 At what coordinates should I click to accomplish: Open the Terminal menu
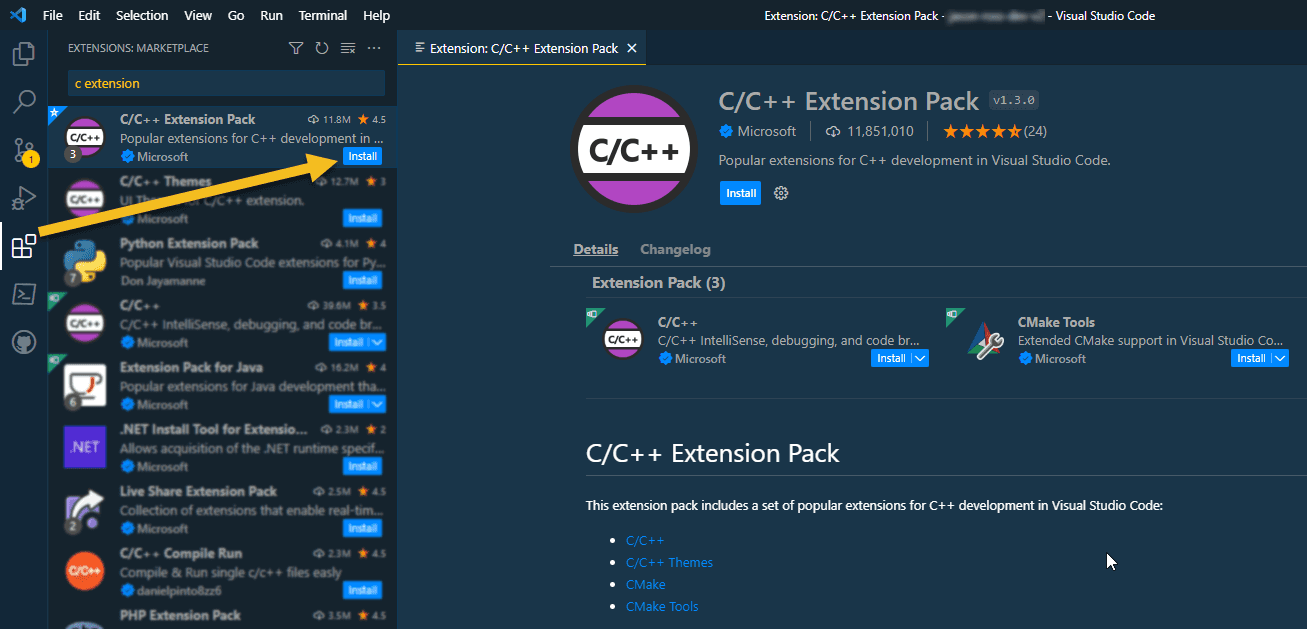(322, 14)
